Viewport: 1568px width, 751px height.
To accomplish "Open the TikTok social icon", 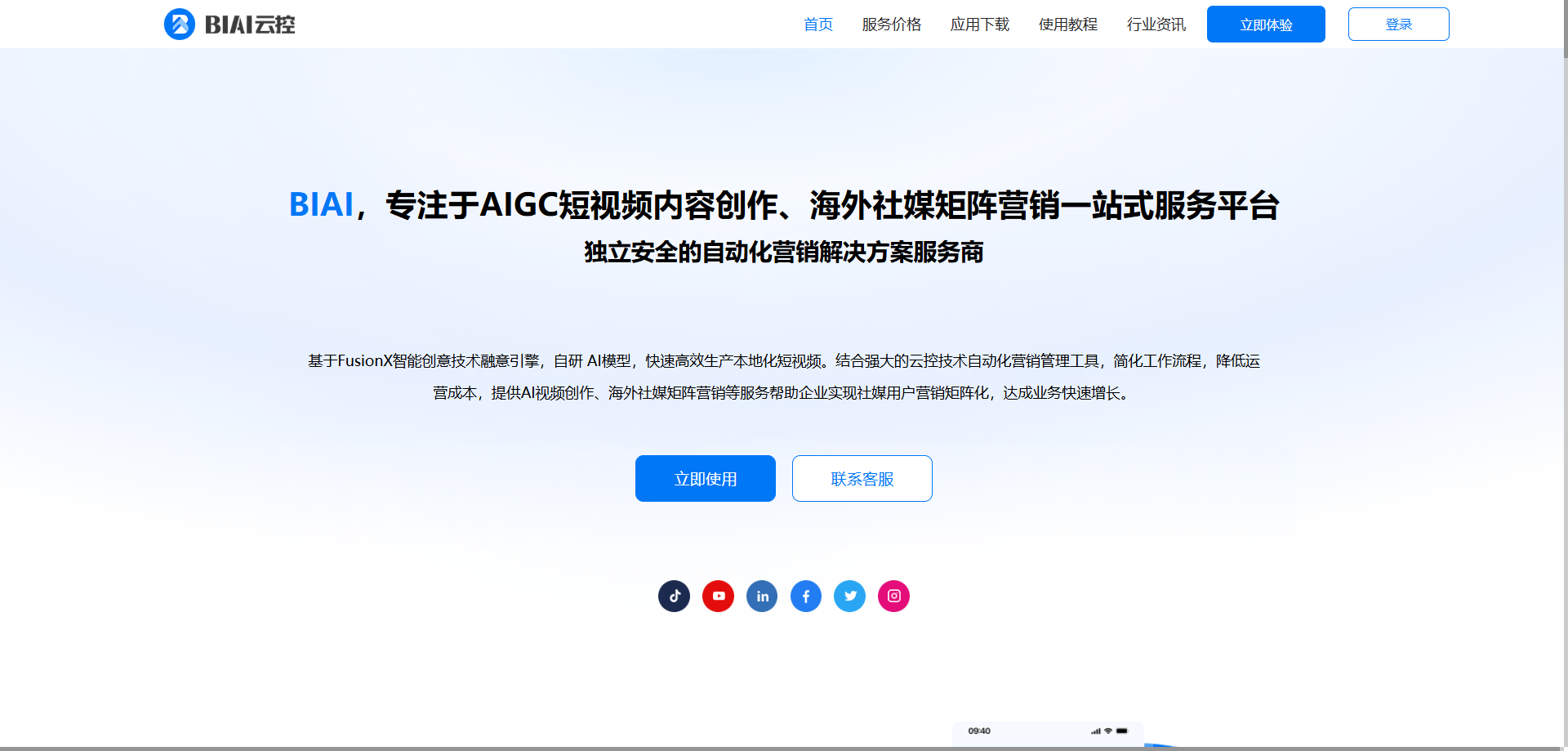I will pos(674,596).
